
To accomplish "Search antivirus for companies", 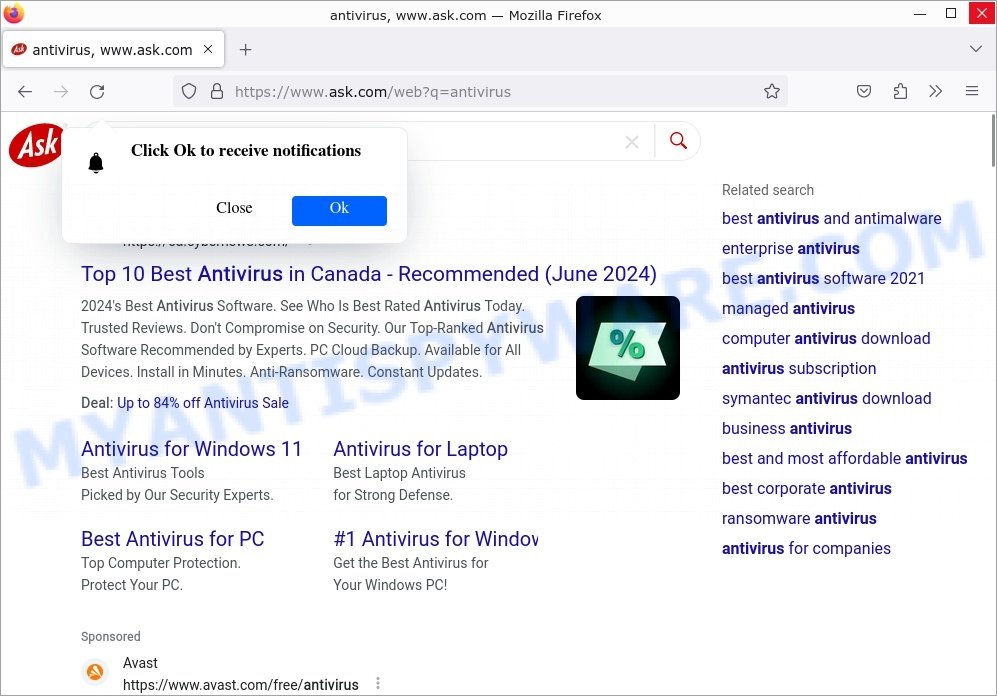I will click(806, 549).
